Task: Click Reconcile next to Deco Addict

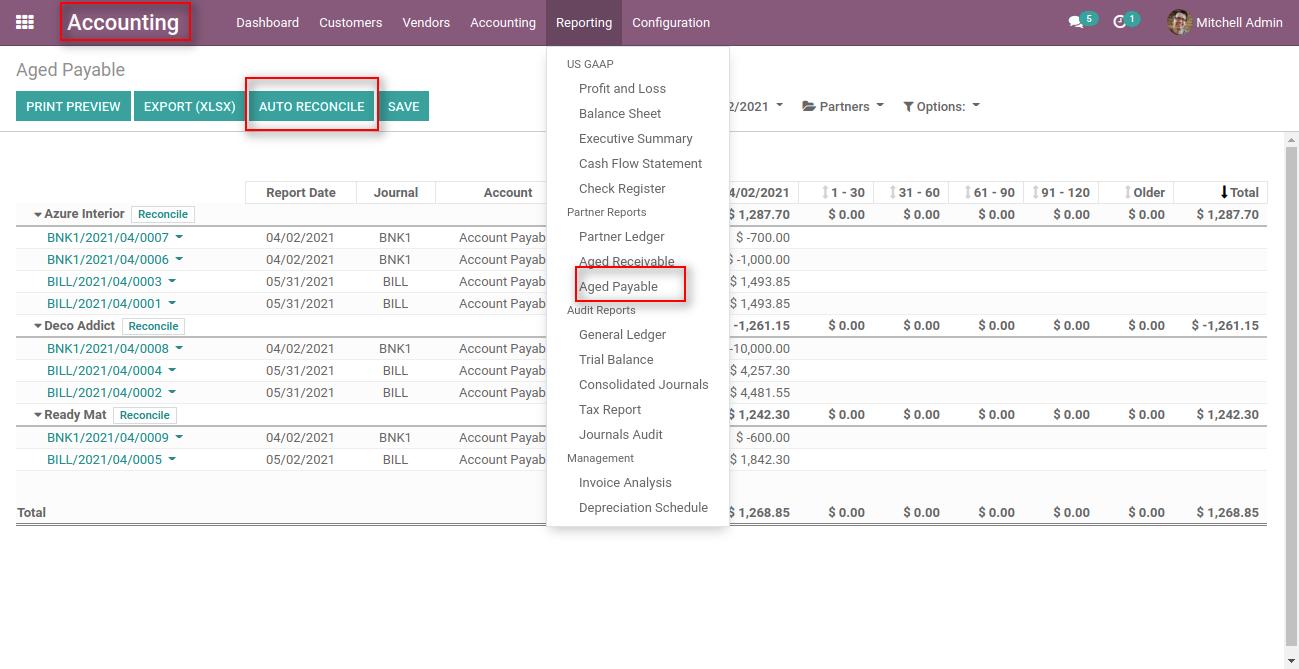Action: coord(153,326)
